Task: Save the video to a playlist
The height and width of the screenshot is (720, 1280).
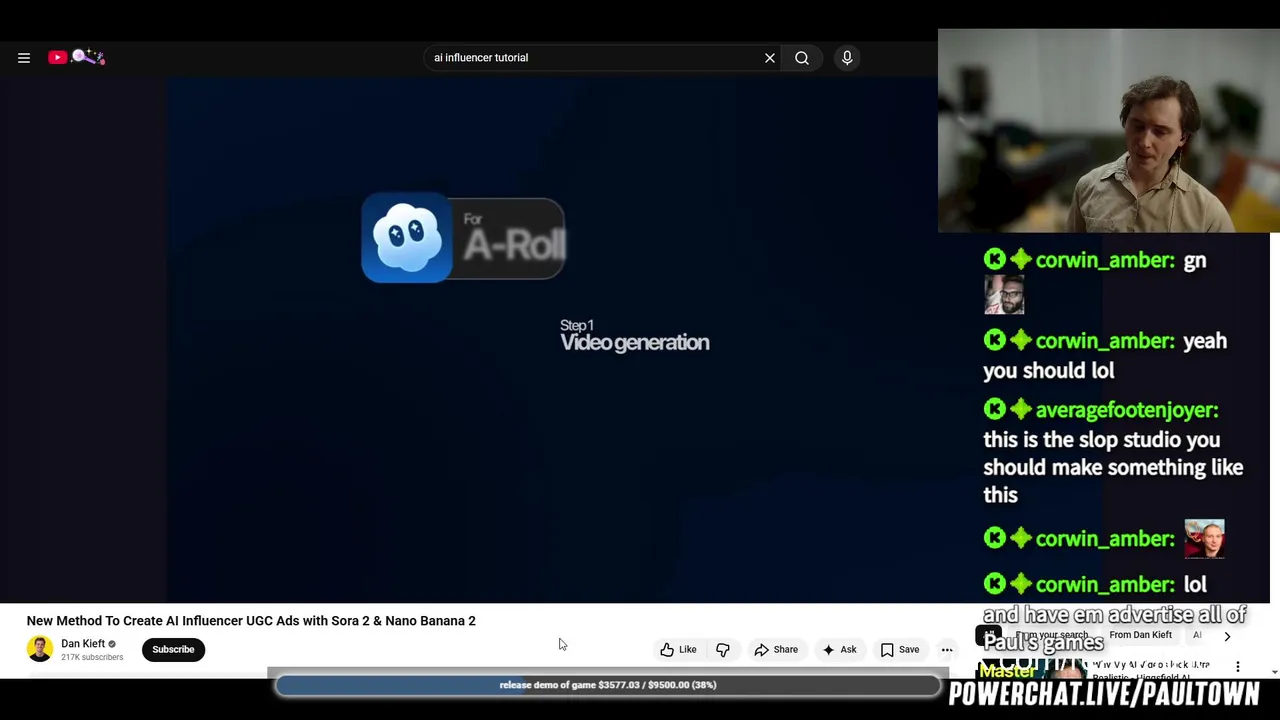Action: pos(899,650)
